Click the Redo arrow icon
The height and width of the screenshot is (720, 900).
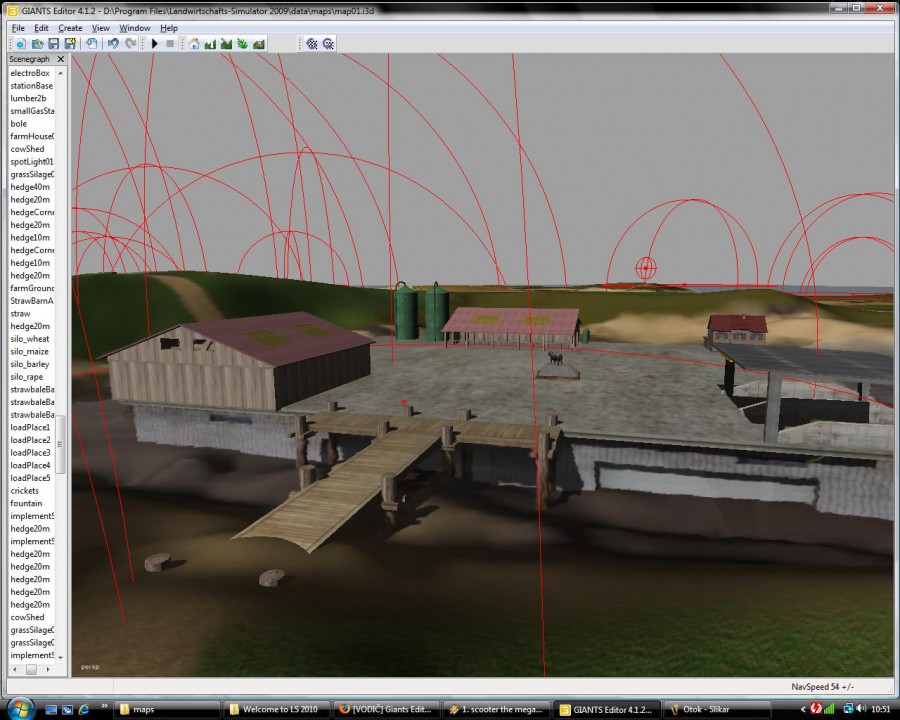click(130, 44)
